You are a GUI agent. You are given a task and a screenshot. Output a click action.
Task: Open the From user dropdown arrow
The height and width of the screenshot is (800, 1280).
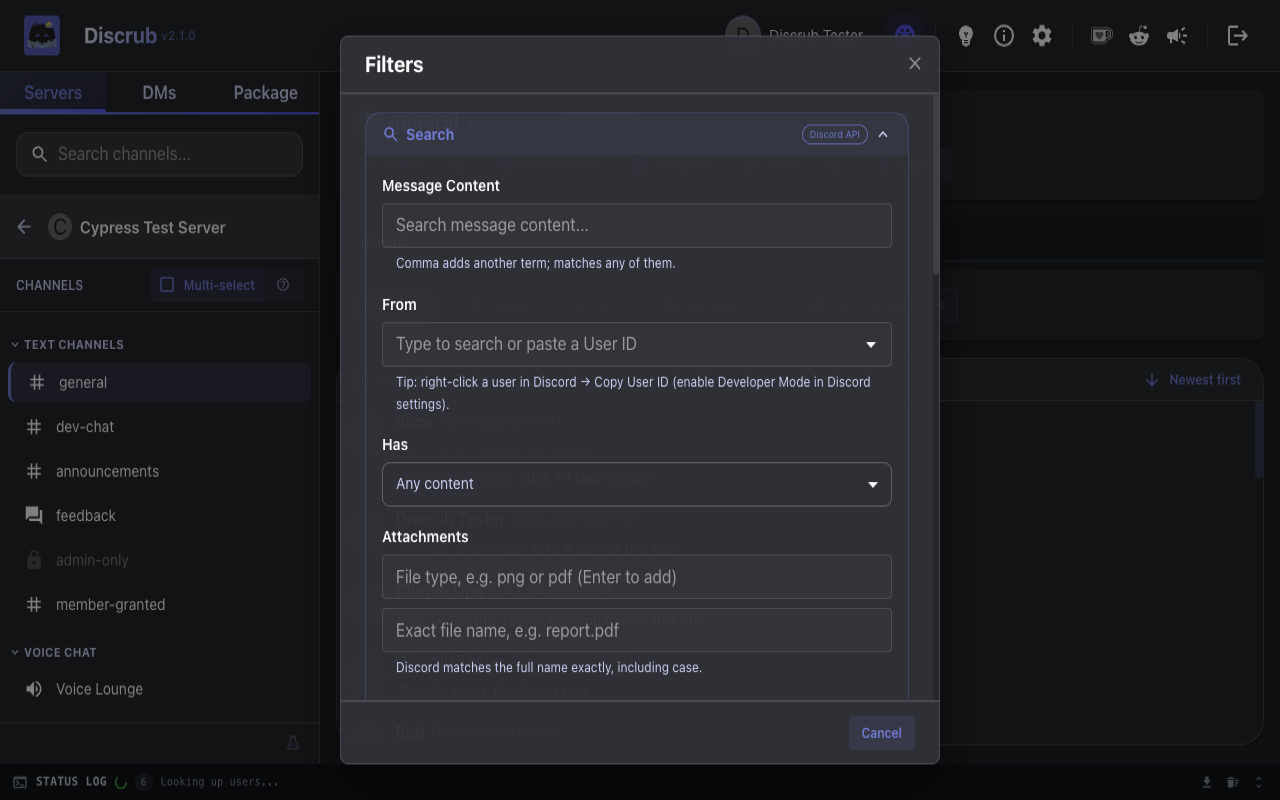point(870,344)
